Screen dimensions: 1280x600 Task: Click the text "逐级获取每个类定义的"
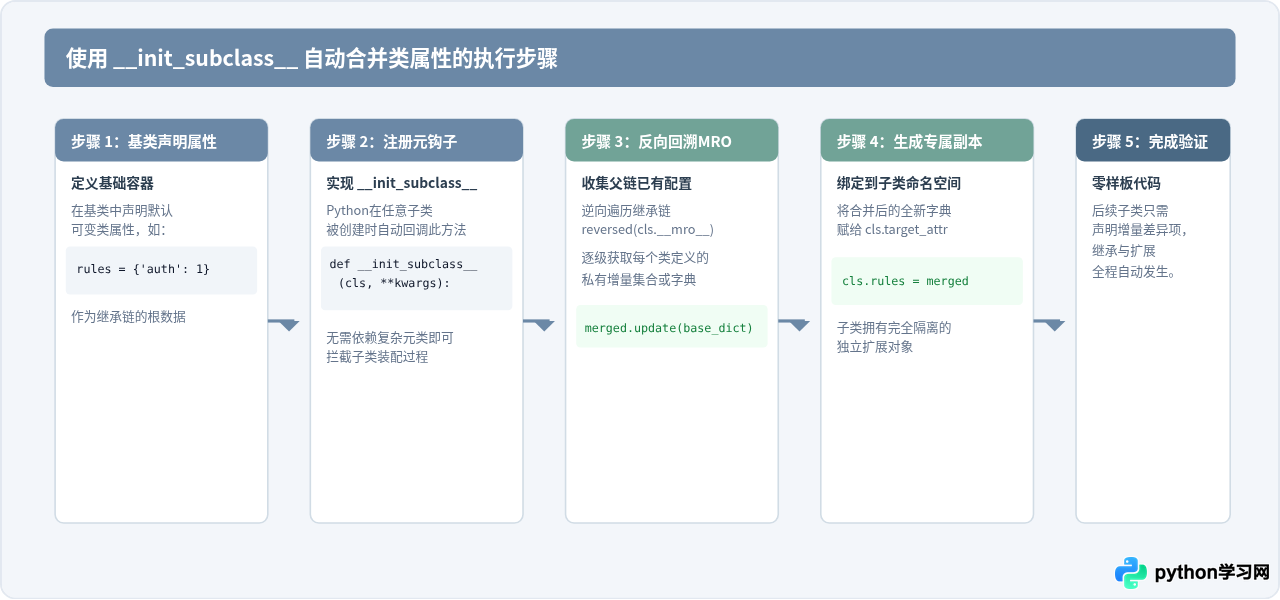tap(645, 258)
